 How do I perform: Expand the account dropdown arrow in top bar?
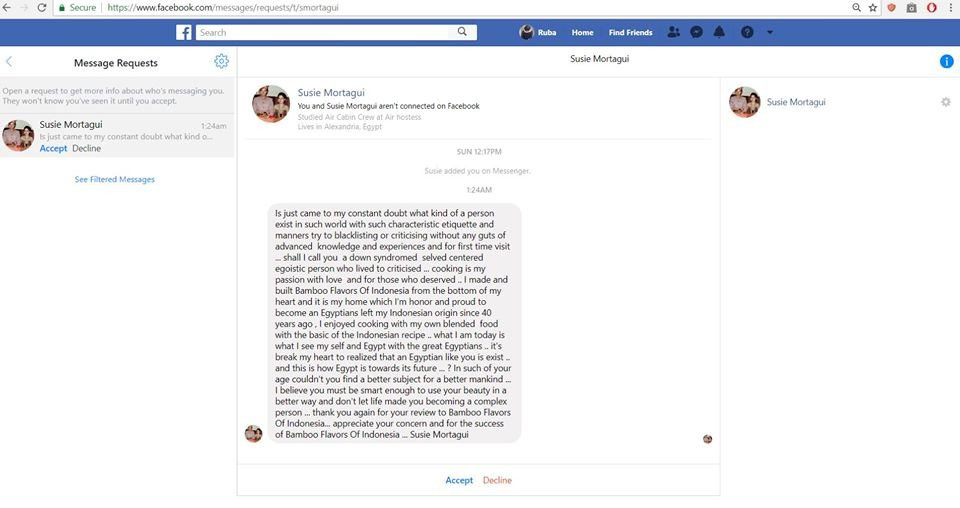770,32
